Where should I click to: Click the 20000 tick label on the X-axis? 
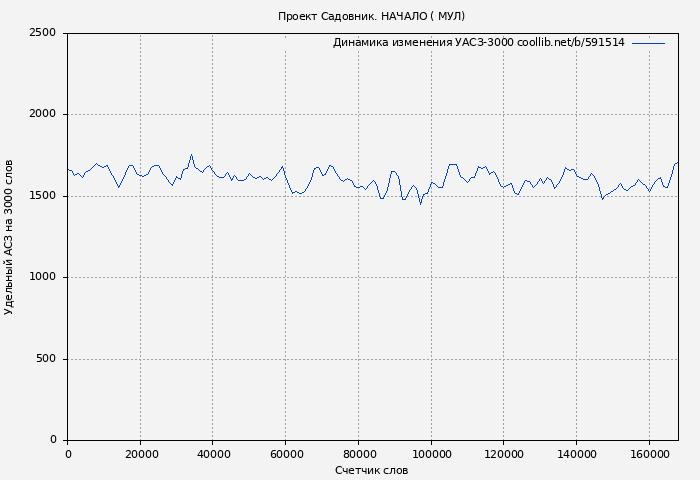coord(140,454)
